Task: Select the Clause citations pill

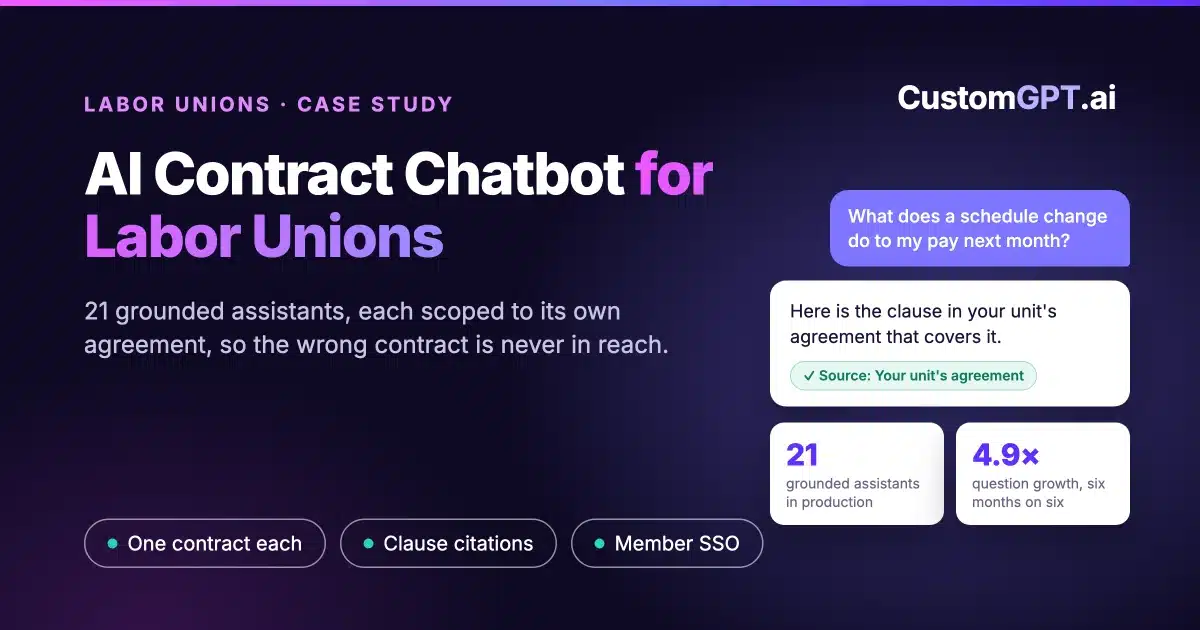Action: click(448, 544)
